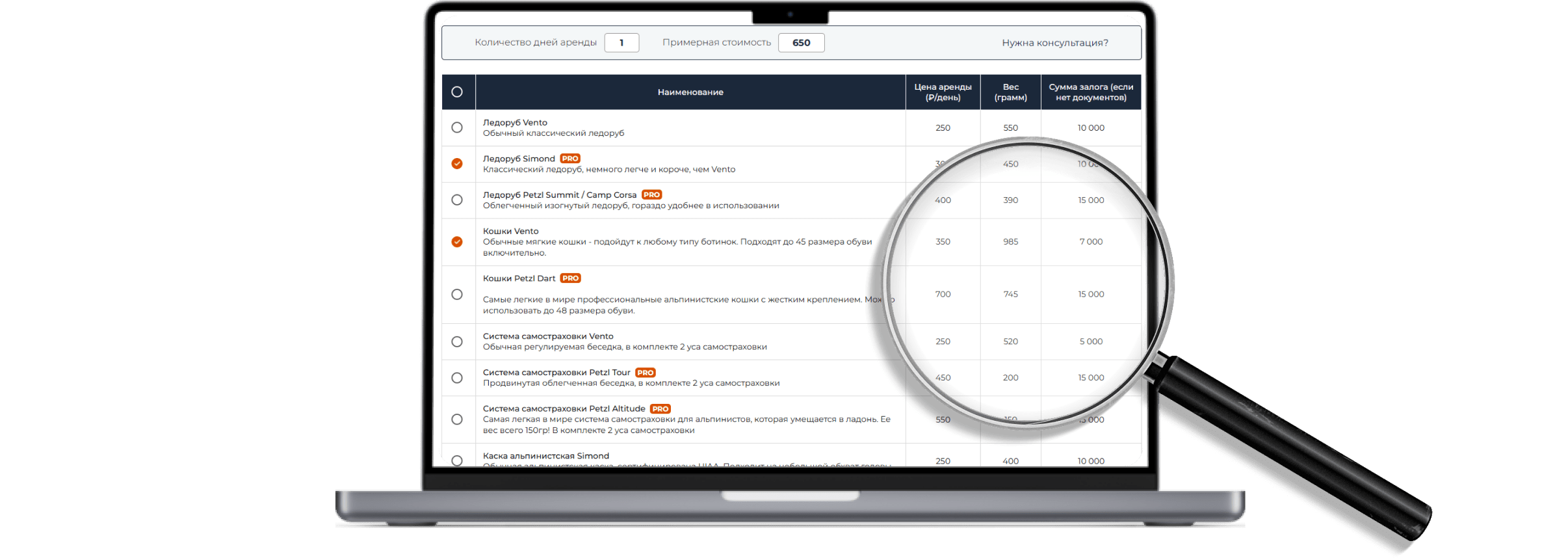This screenshot has width=1568, height=558.
Task: Click weight 745 in Кошки Petzl Dart row
Action: click(x=1010, y=294)
